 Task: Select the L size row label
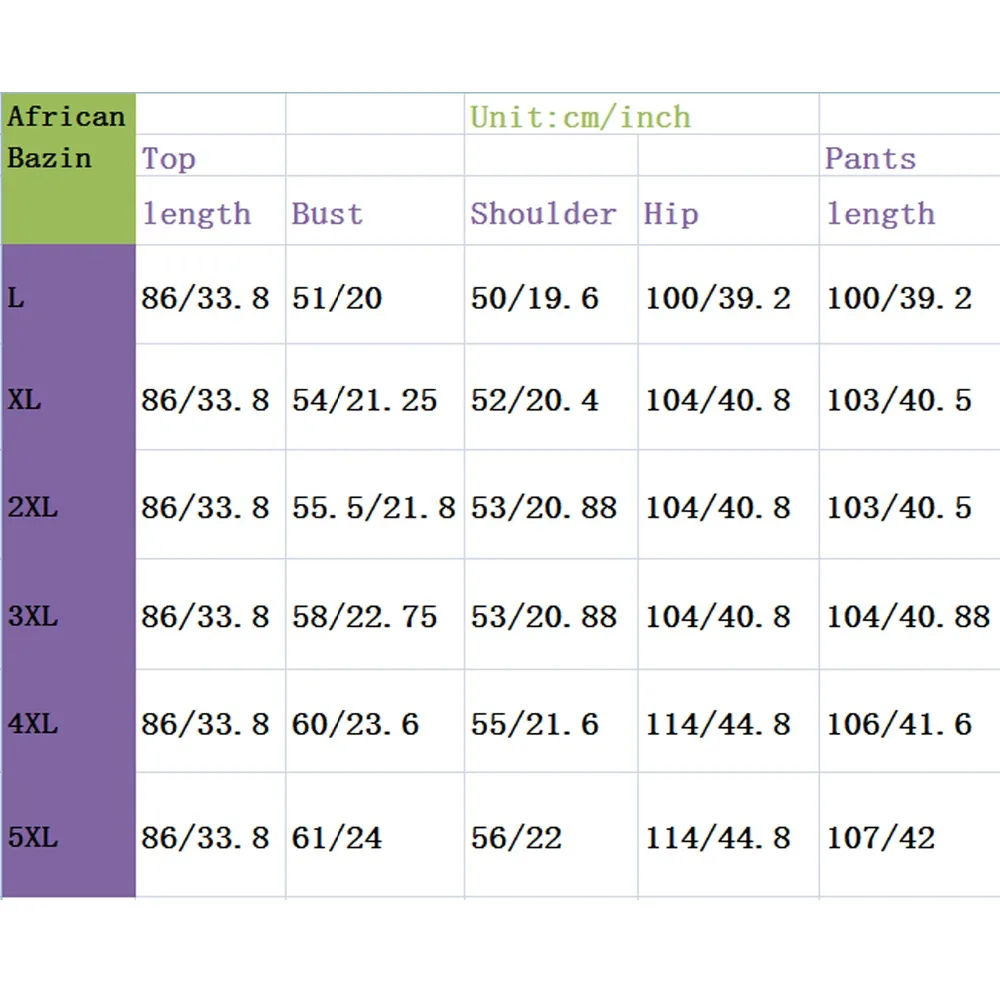point(16,297)
